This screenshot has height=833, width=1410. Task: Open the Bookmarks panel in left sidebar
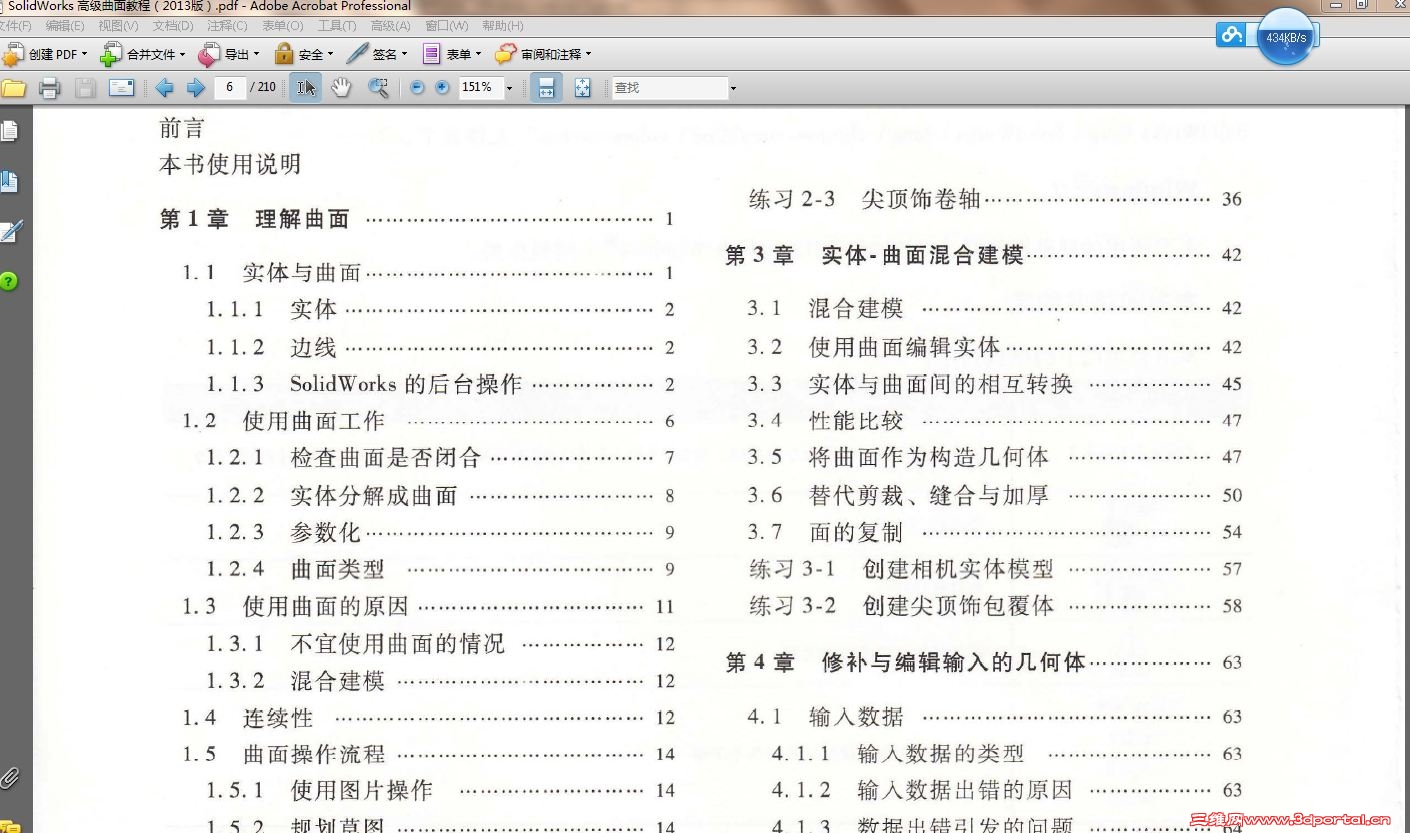coord(9,181)
